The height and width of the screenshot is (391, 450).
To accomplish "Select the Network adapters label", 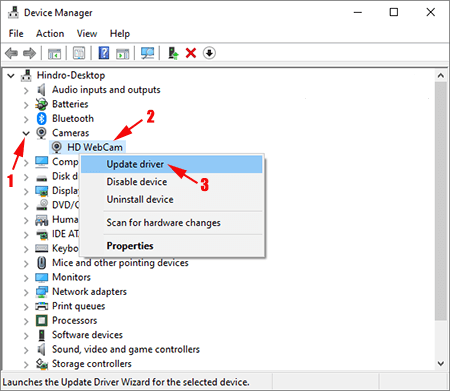I will pyautogui.click(x=89, y=292).
